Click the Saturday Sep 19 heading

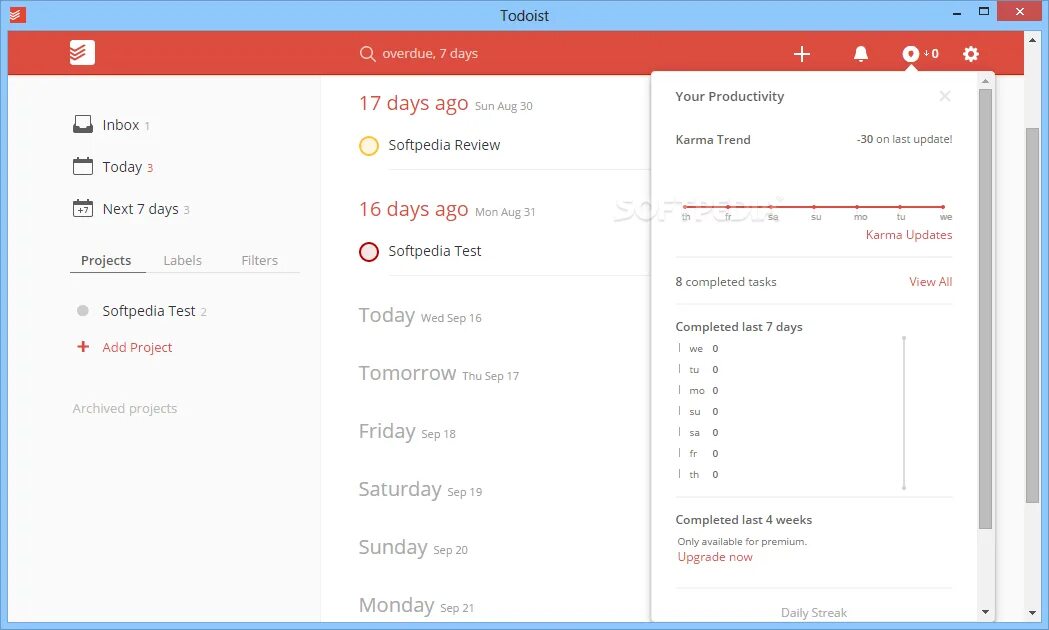420,490
